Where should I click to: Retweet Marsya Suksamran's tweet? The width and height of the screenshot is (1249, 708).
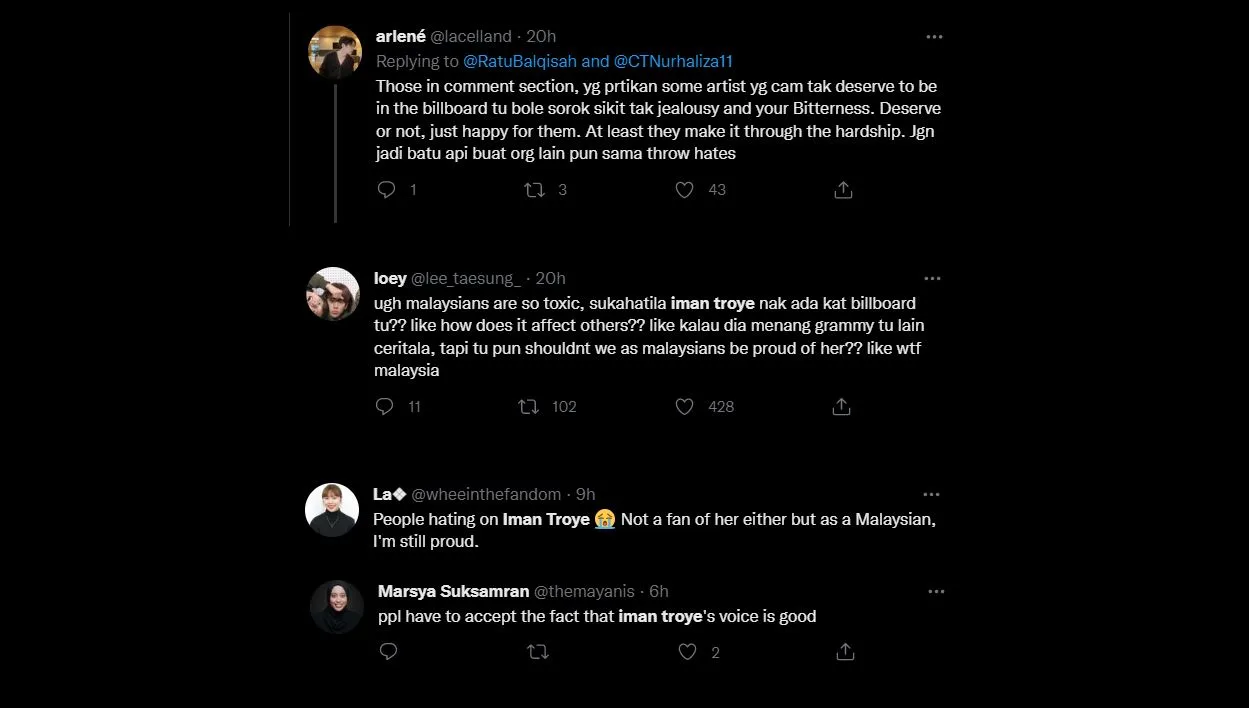click(537, 652)
